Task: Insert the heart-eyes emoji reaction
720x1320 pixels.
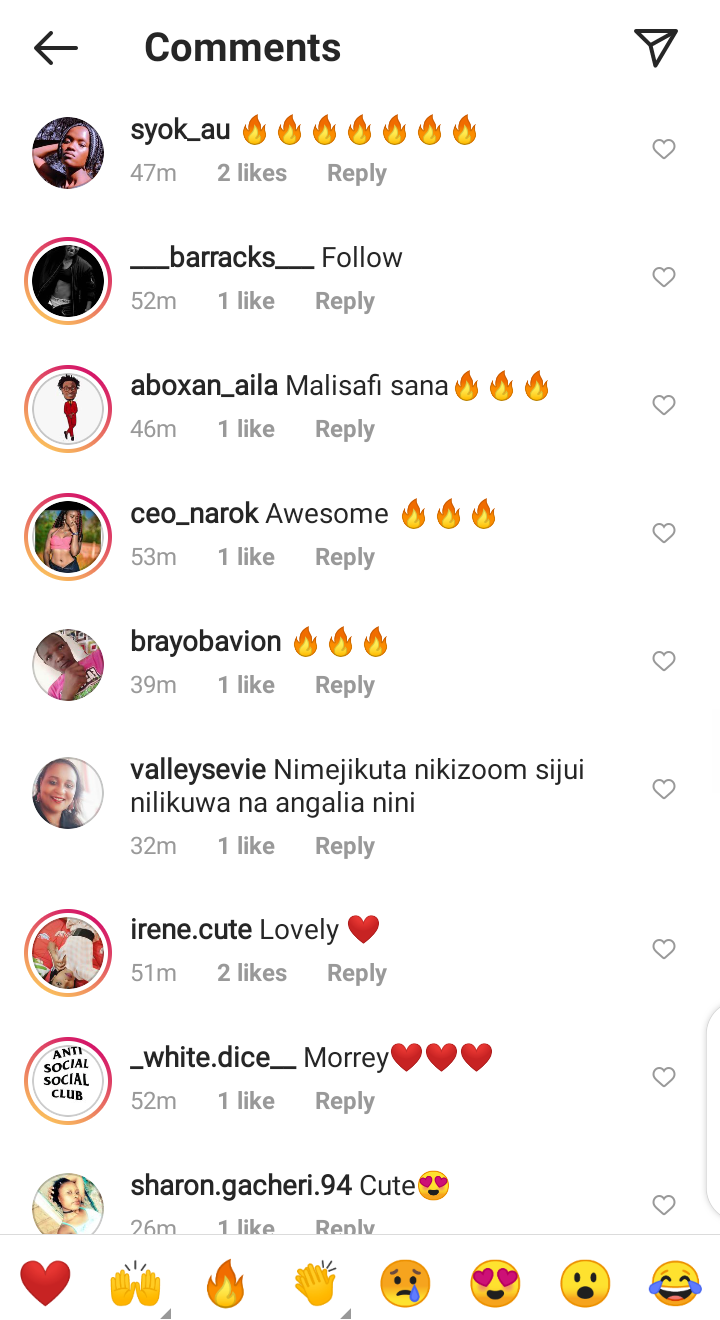Action: click(x=495, y=1283)
